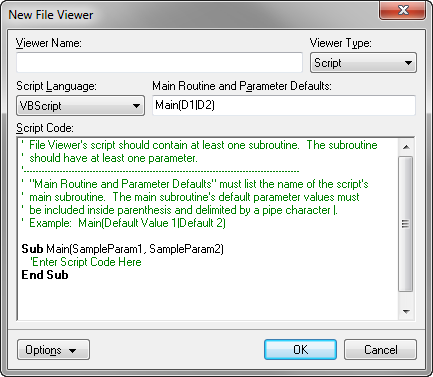Expand the Script Language VBScript combo box
433x377 pixels.
click(80, 106)
